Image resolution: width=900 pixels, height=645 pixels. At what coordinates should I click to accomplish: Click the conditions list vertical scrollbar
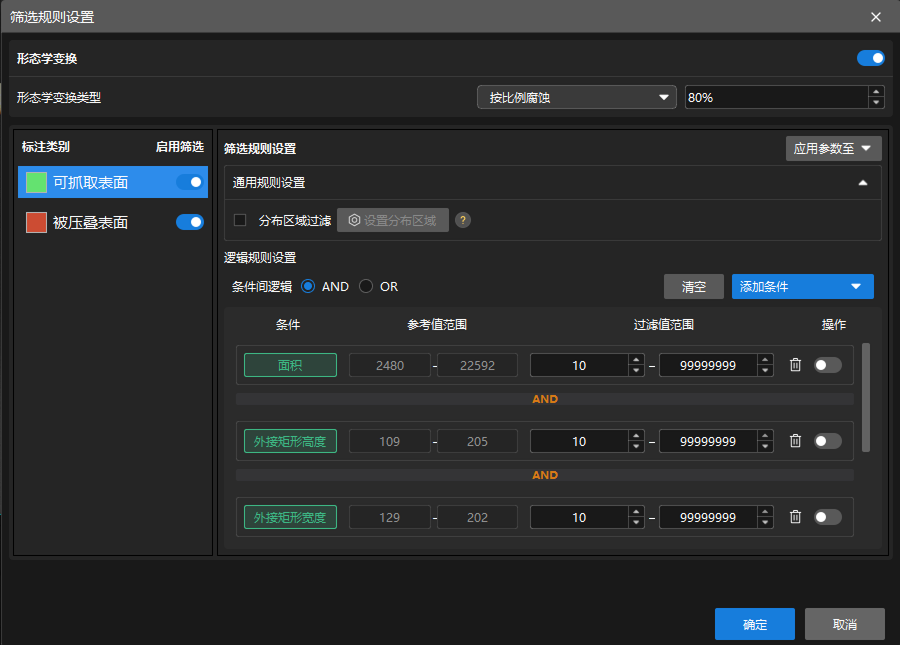coord(866,397)
